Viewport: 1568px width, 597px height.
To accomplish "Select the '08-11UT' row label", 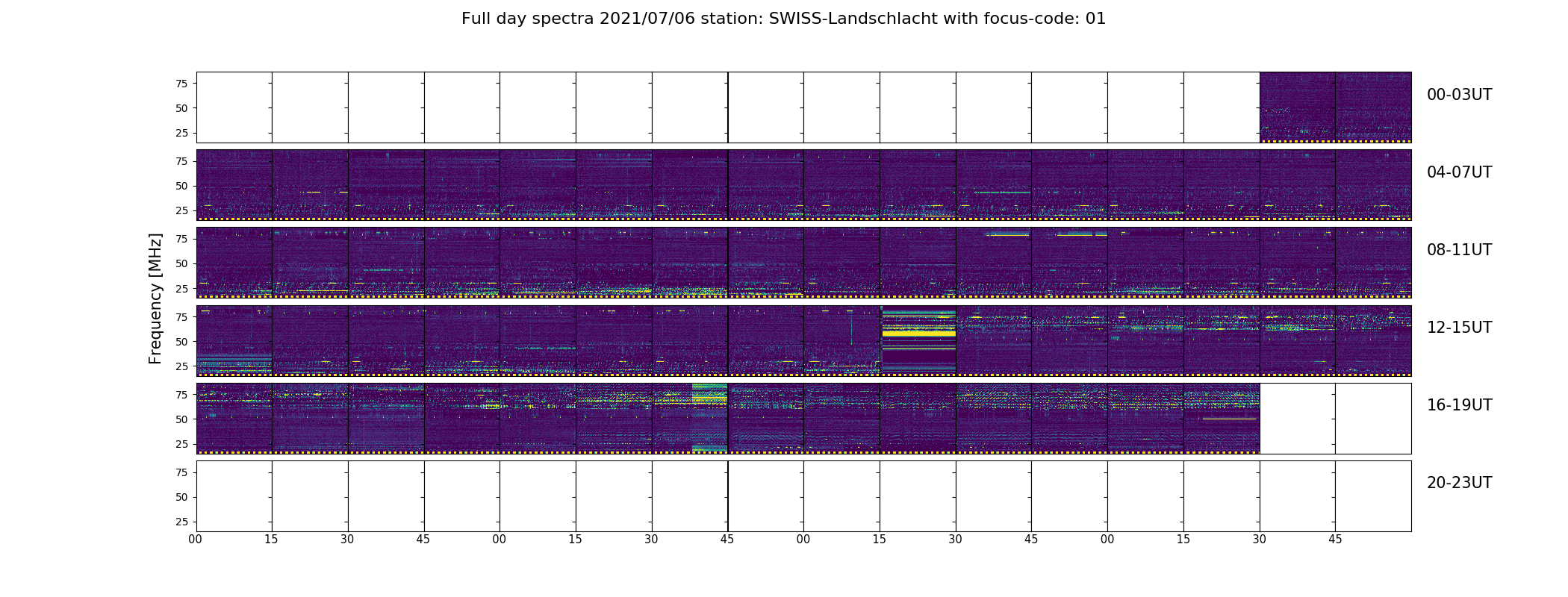I will tap(1459, 250).
